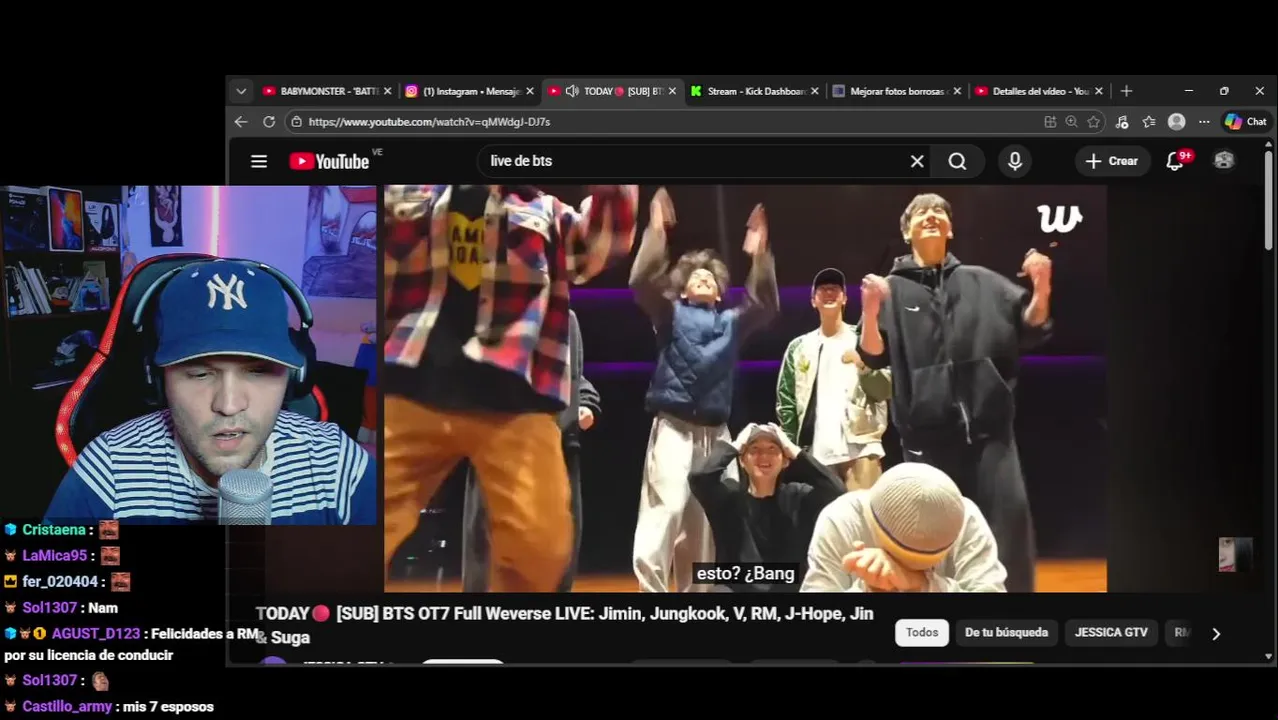This screenshot has width=1278, height=720.
Task: Close the Mejorar fotos borrosas tab
Action: tap(957, 91)
